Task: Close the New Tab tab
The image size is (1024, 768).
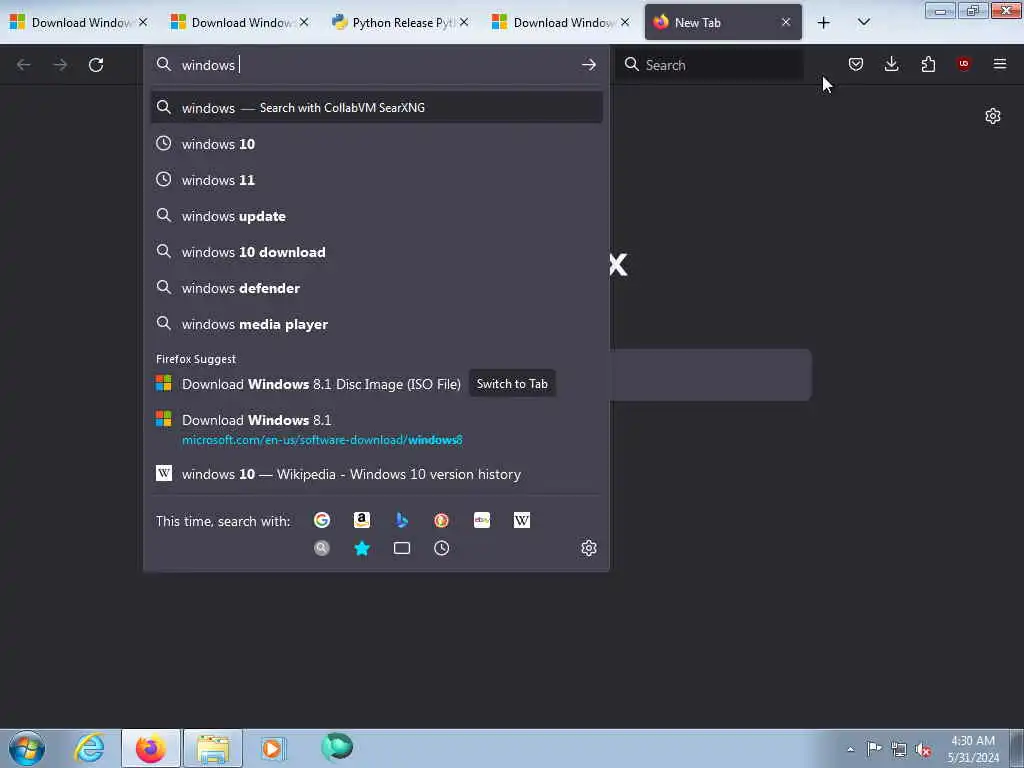Action: (x=786, y=22)
